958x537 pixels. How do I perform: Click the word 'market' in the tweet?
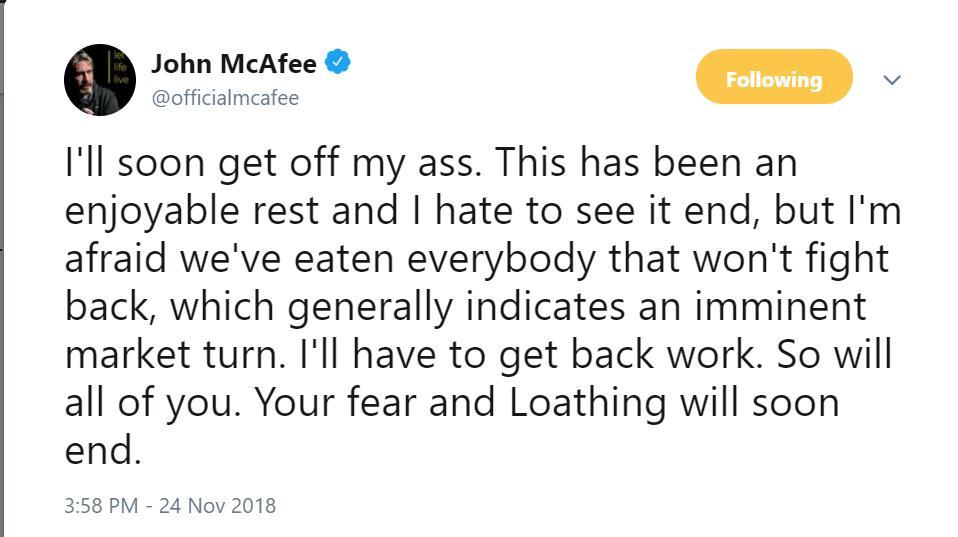(128, 354)
